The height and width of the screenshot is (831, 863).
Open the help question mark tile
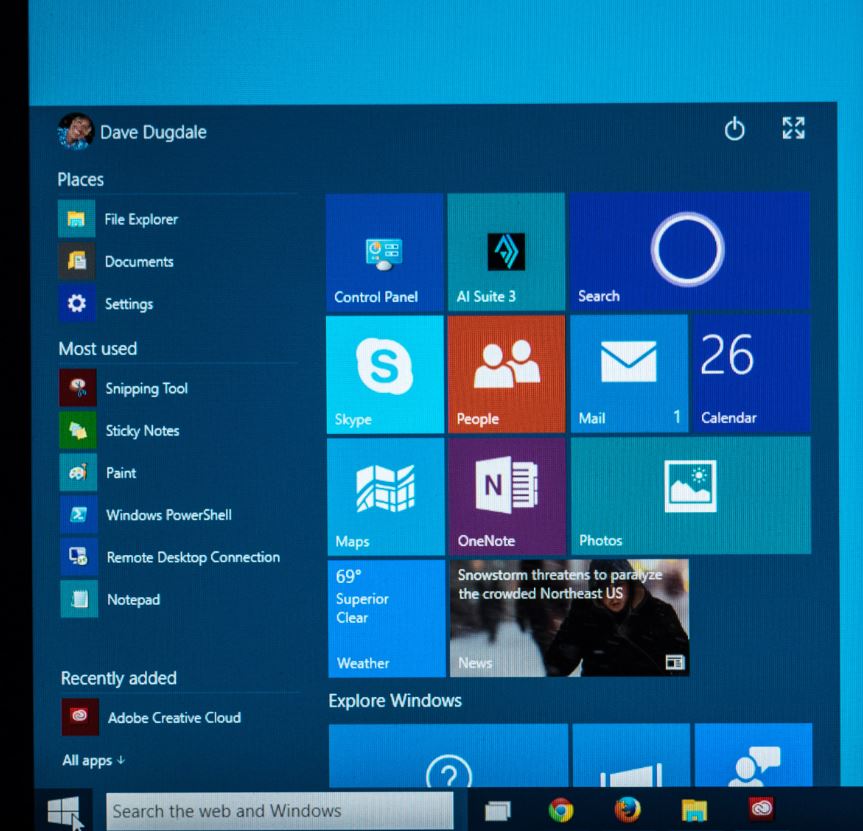tap(449, 755)
